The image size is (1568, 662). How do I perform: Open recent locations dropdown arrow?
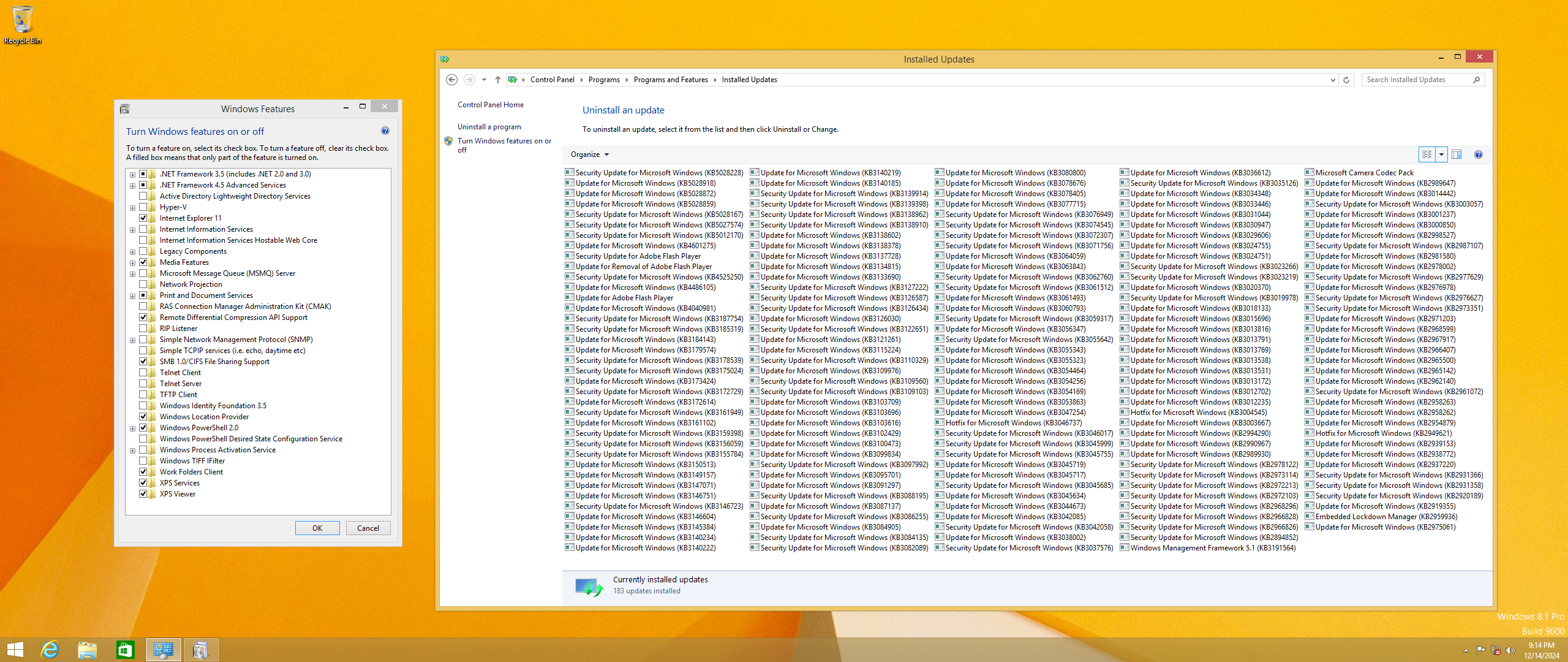point(484,80)
